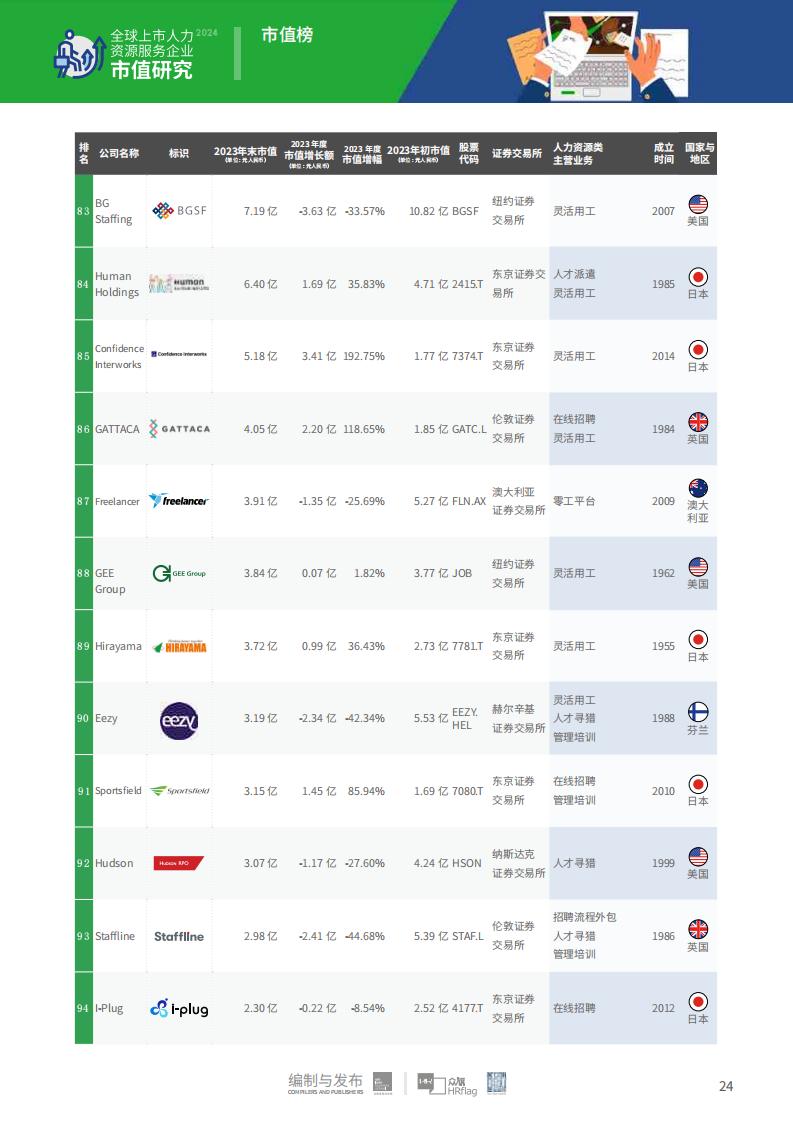Click the i-plug logo
The width and height of the screenshot is (793, 1122).
click(180, 1008)
